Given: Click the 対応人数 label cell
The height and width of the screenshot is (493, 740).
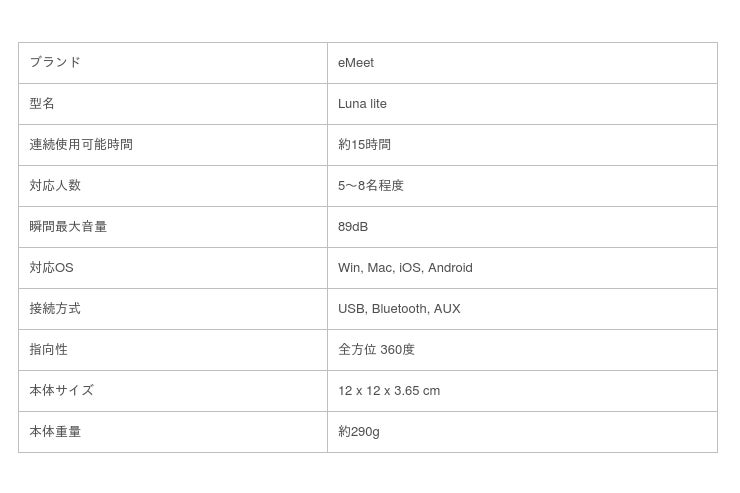Looking at the screenshot, I should click(55, 185).
